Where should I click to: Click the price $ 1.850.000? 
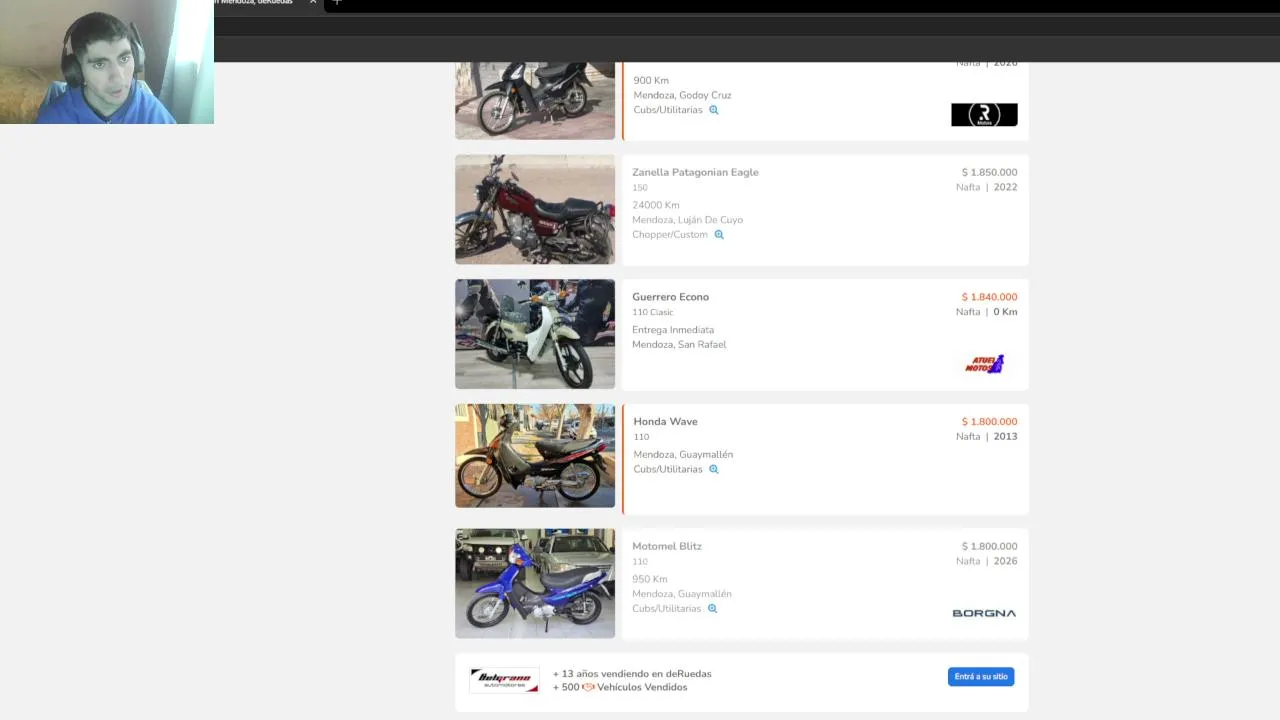click(989, 172)
